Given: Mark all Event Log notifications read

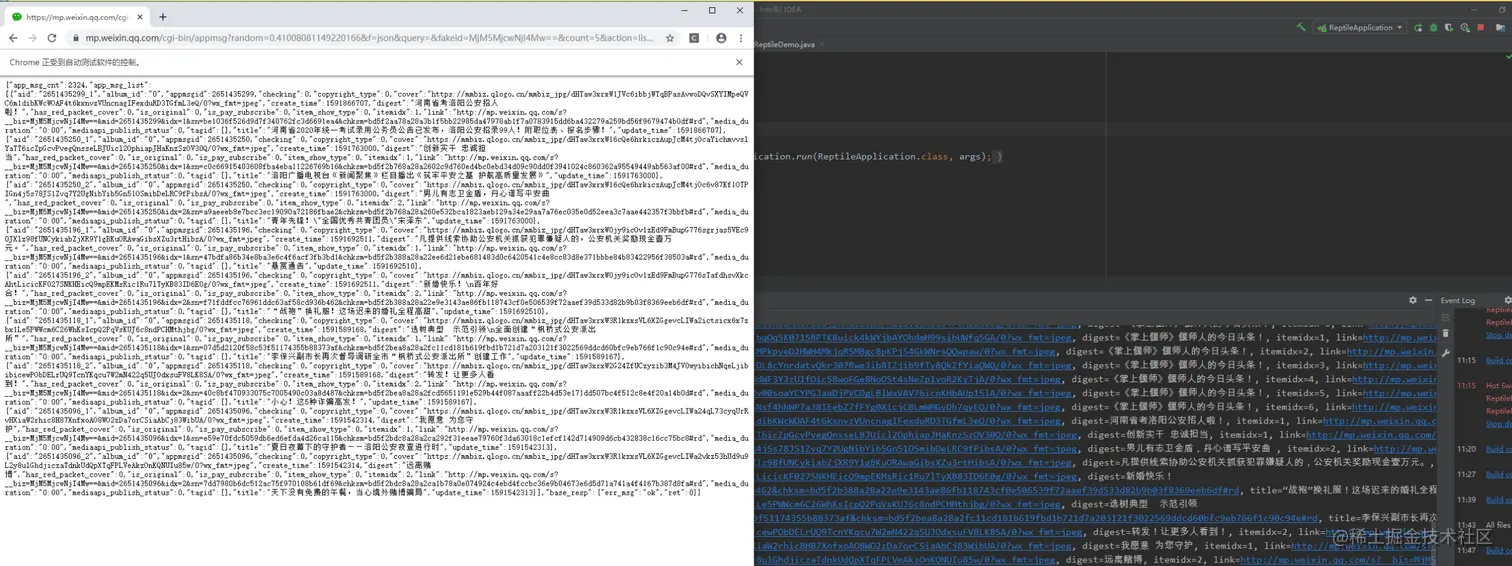Looking at the screenshot, I should 1446,317.
